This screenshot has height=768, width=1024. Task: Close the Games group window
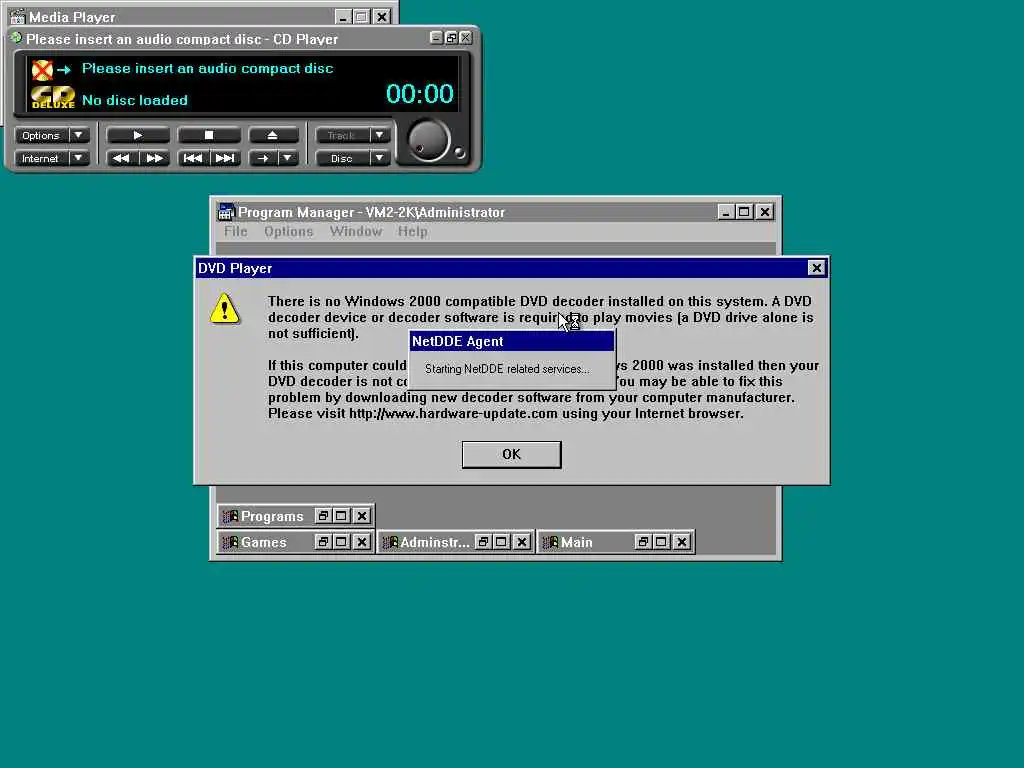(362, 542)
